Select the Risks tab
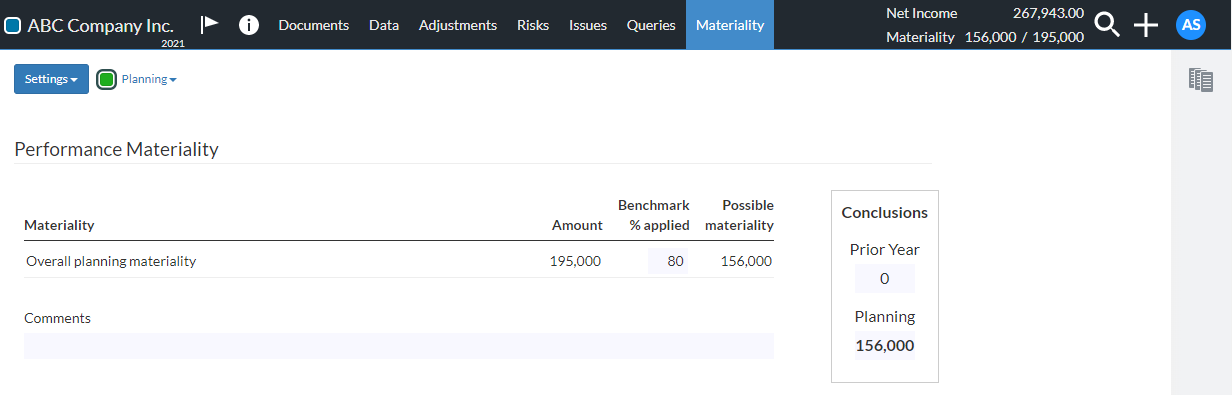The width and height of the screenshot is (1232, 395). [x=533, y=25]
